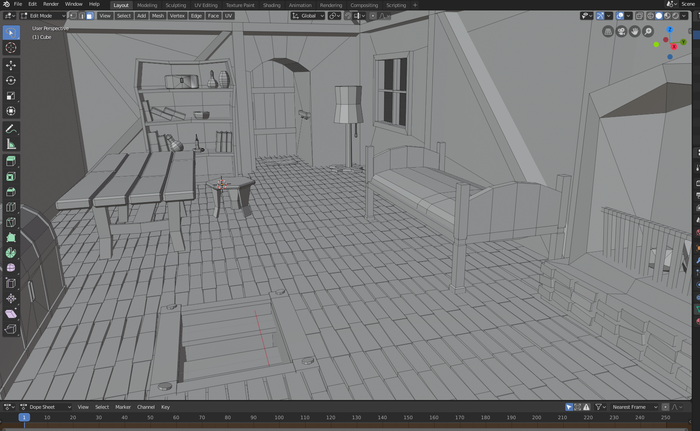Click the Marker button in Dope Sheet
This screenshot has height=431, width=700.
[123, 407]
